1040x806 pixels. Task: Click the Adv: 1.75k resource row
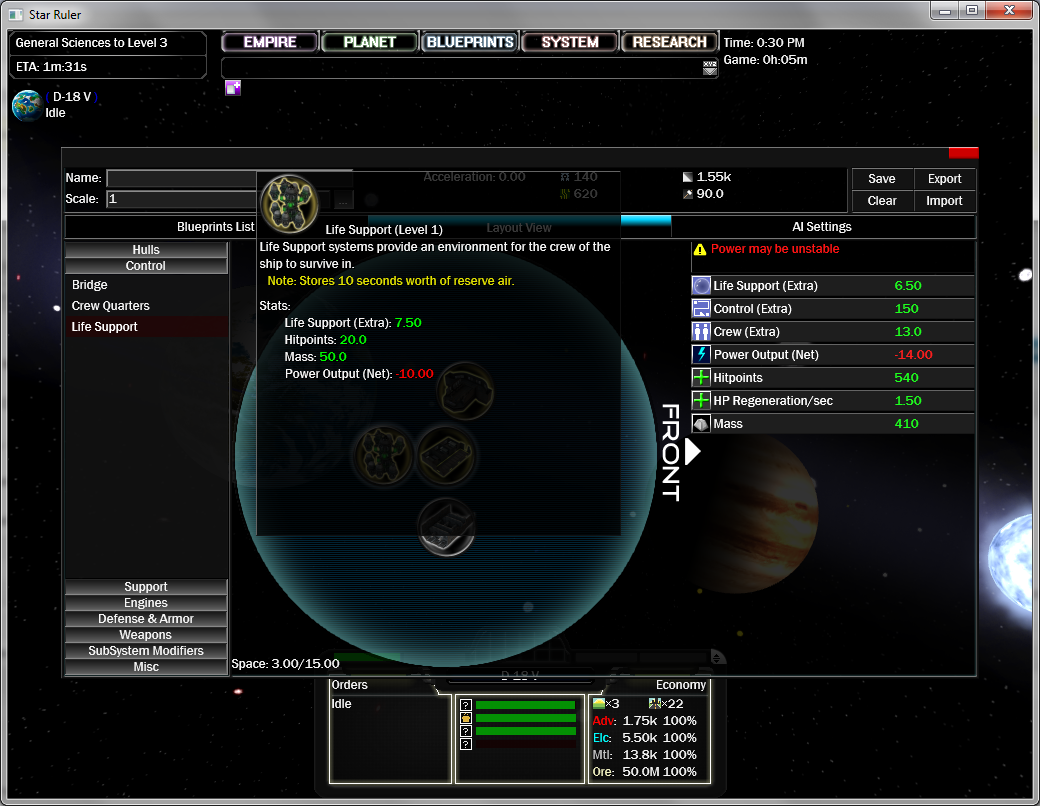(x=645, y=720)
